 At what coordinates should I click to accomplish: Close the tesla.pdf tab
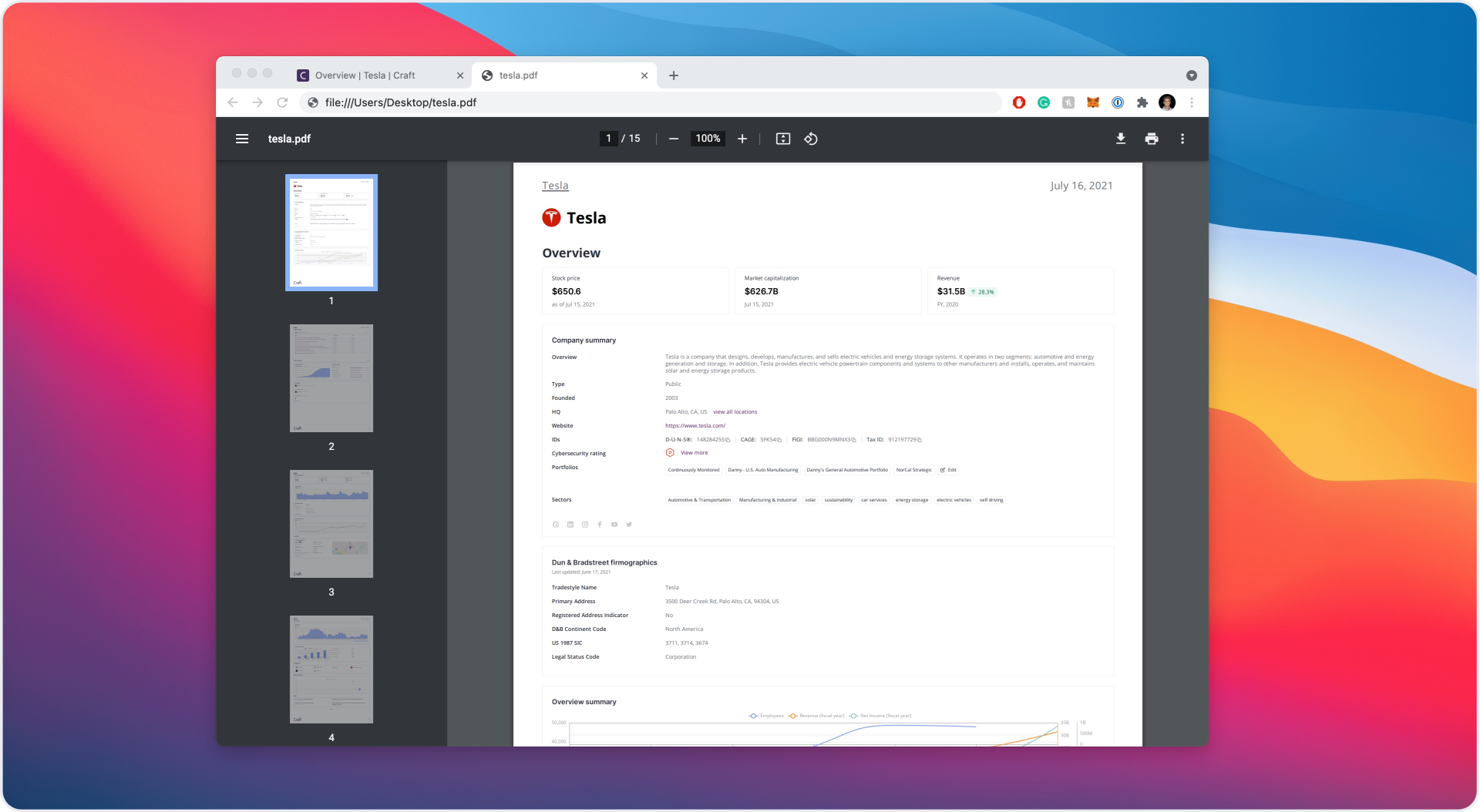[x=644, y=75]
